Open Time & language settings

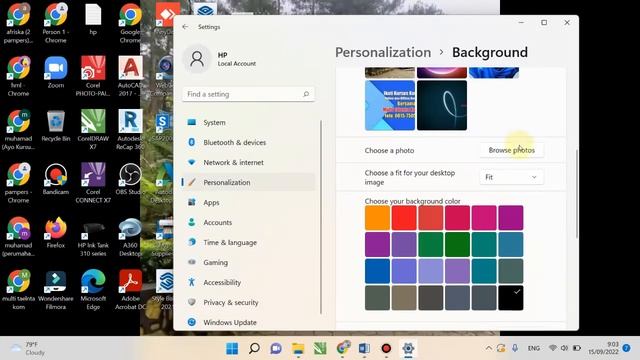coord(248,242)
